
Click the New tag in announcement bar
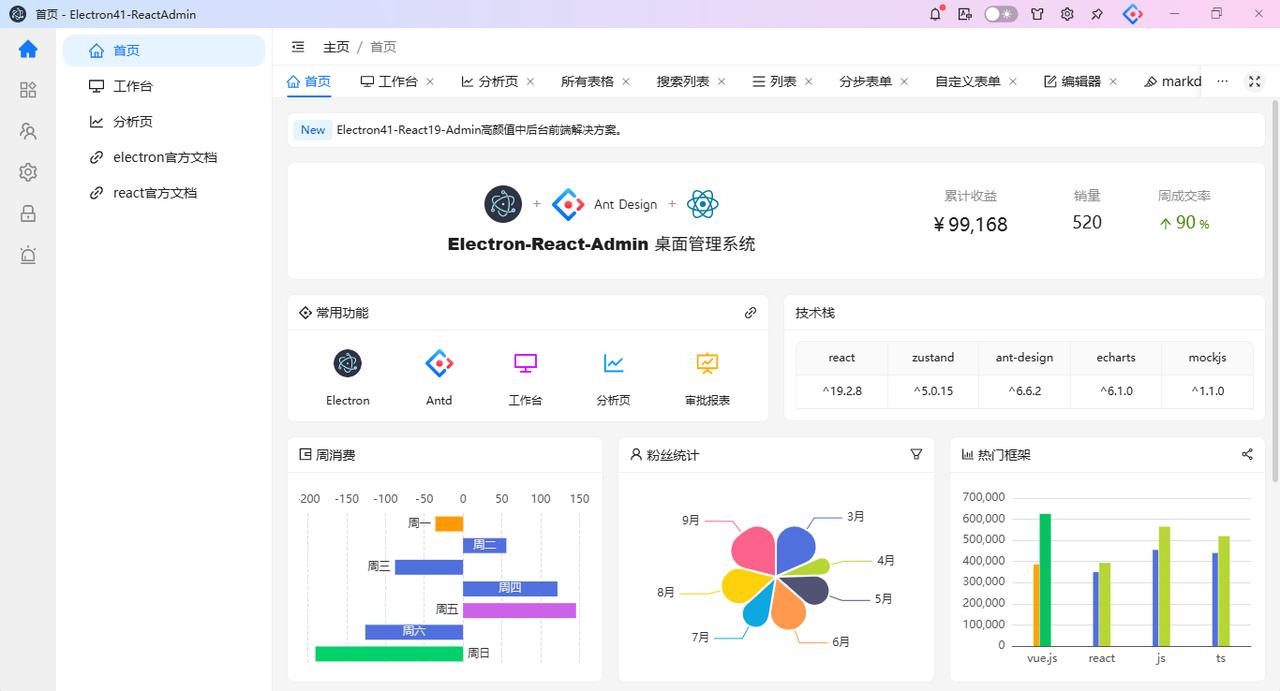point(313,130)
